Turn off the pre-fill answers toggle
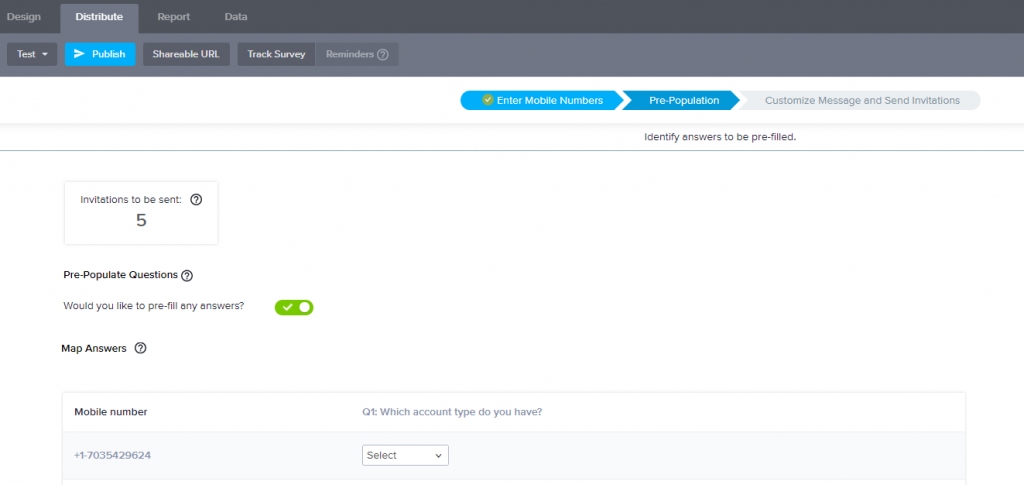Screen dimensions: 1024x485 click(294, 307)
